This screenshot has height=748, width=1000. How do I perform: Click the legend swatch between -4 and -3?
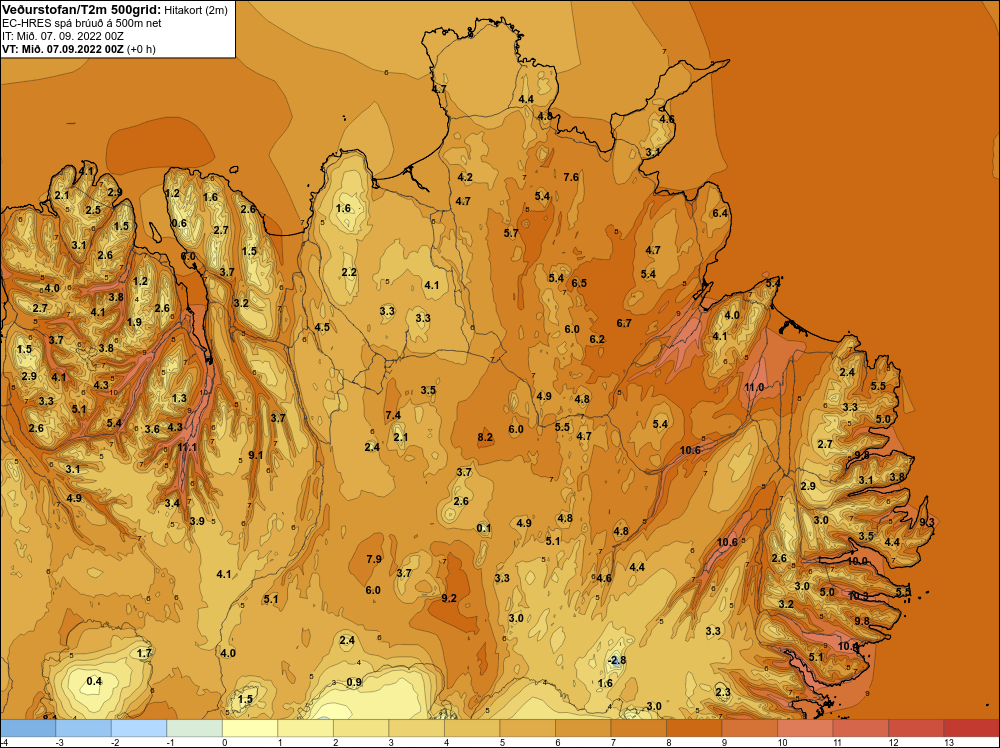point(28,728)
